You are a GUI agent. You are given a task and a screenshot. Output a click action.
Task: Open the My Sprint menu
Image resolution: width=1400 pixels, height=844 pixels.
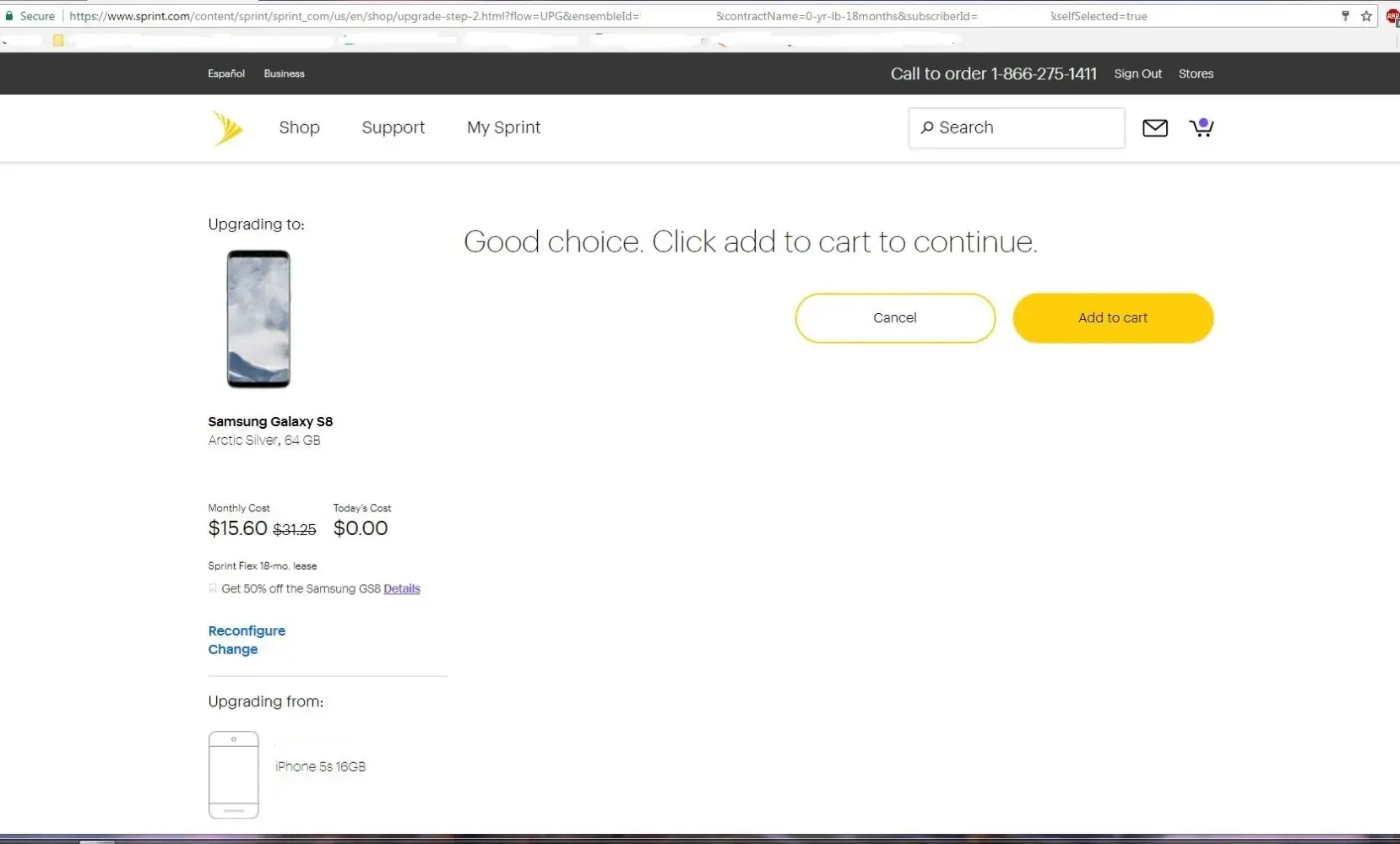coord(504,127)
